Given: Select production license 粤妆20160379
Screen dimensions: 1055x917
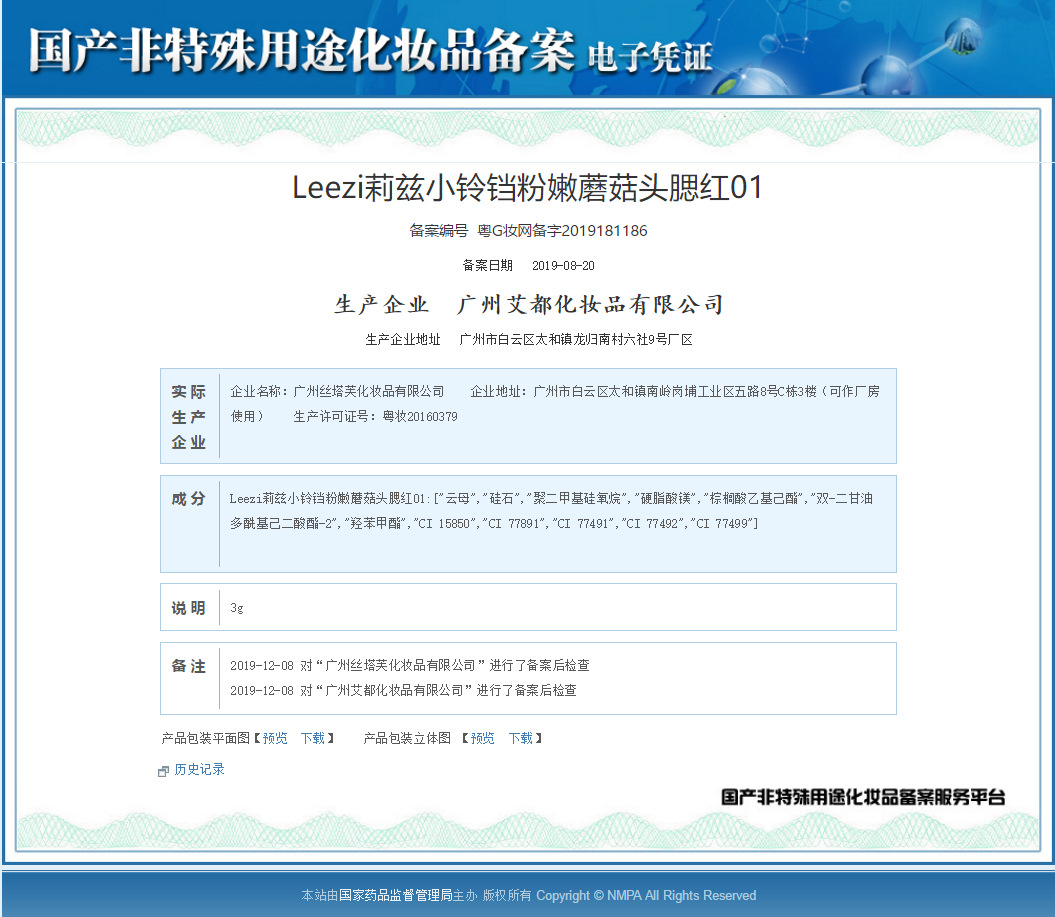Looking at the screenshot, I should tap(420, 416).
